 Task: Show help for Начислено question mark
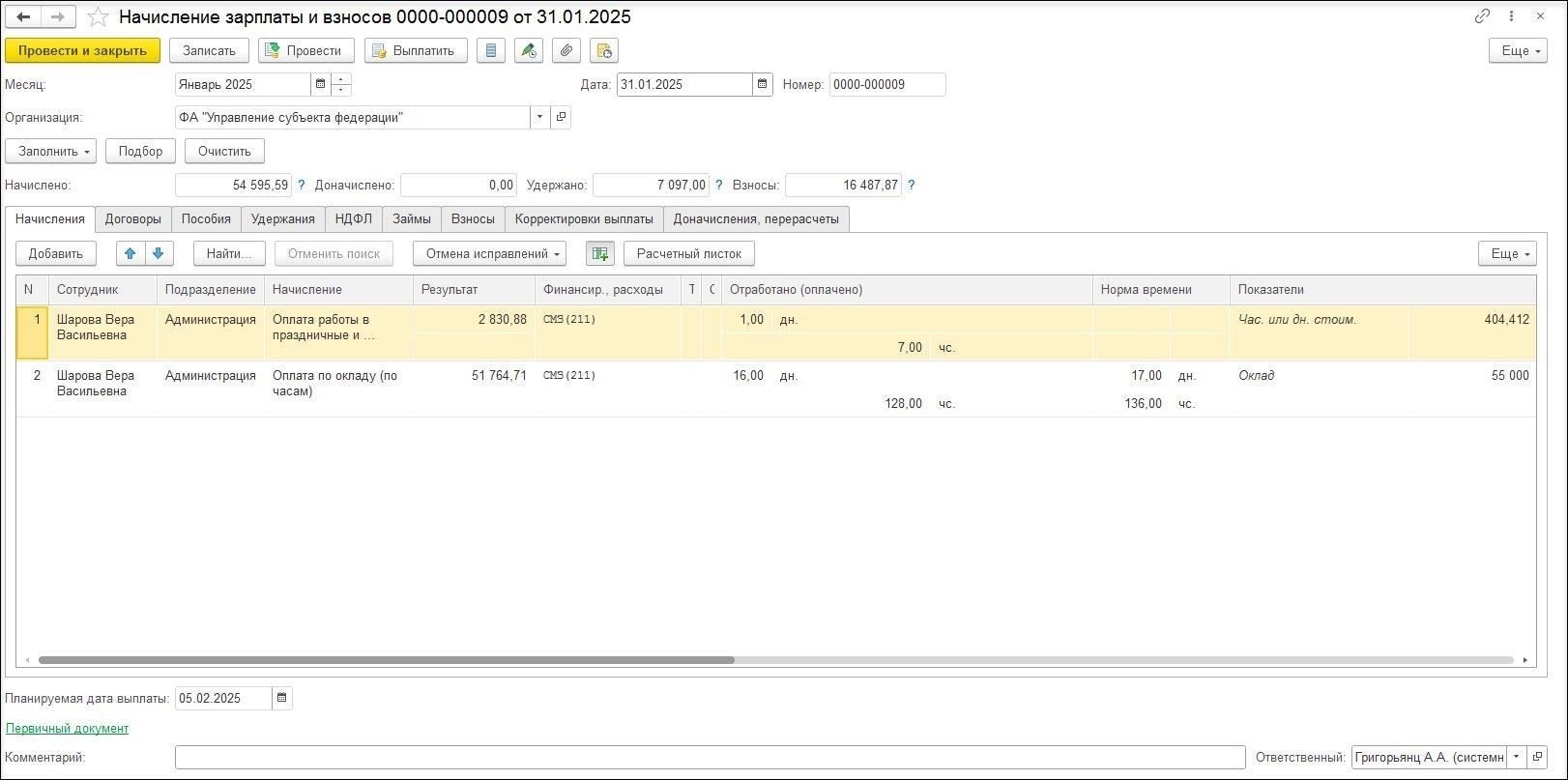coord(302,185)
